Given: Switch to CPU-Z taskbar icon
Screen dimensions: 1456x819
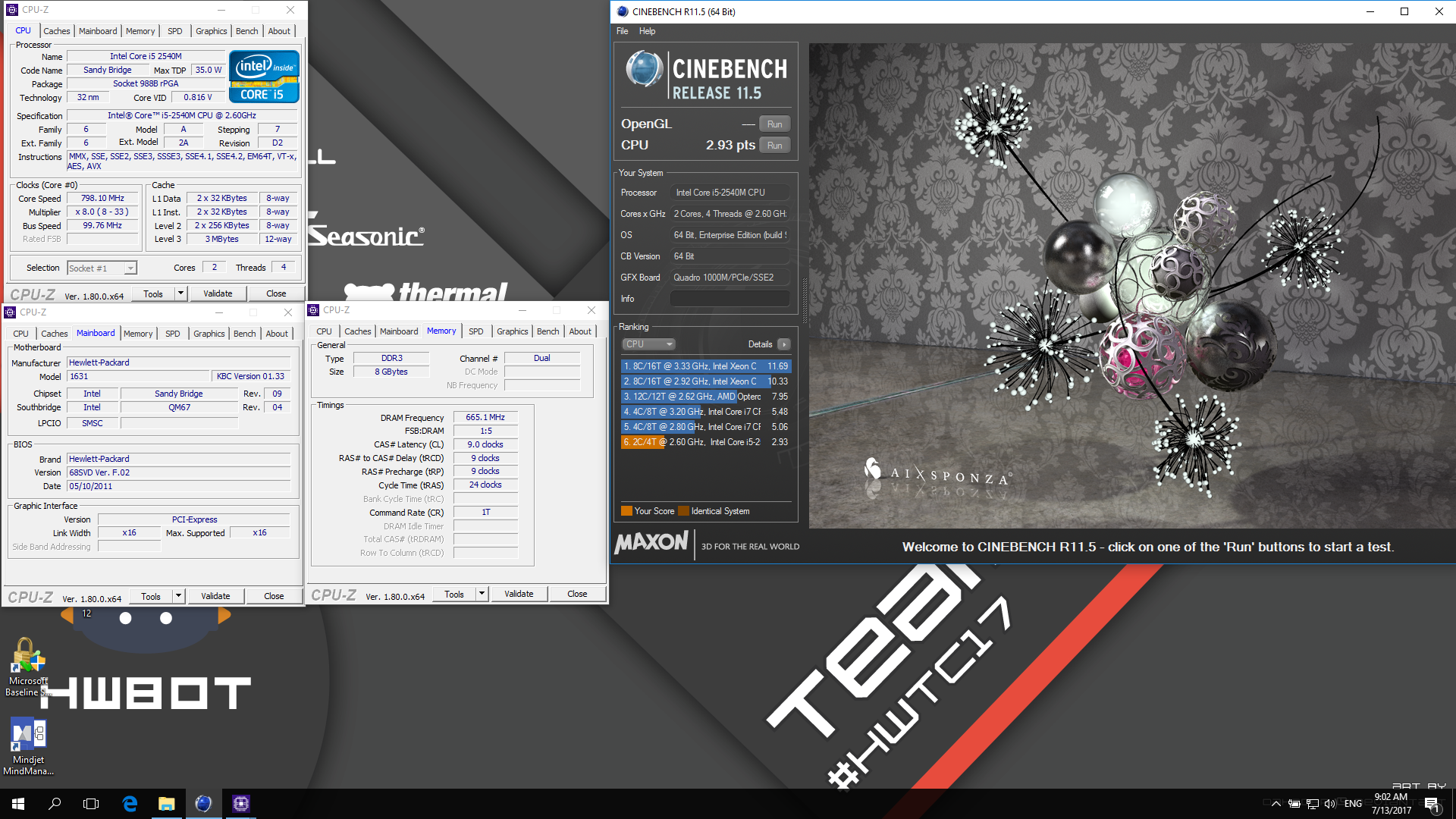Looking at the screenshot, I should 240,804.
